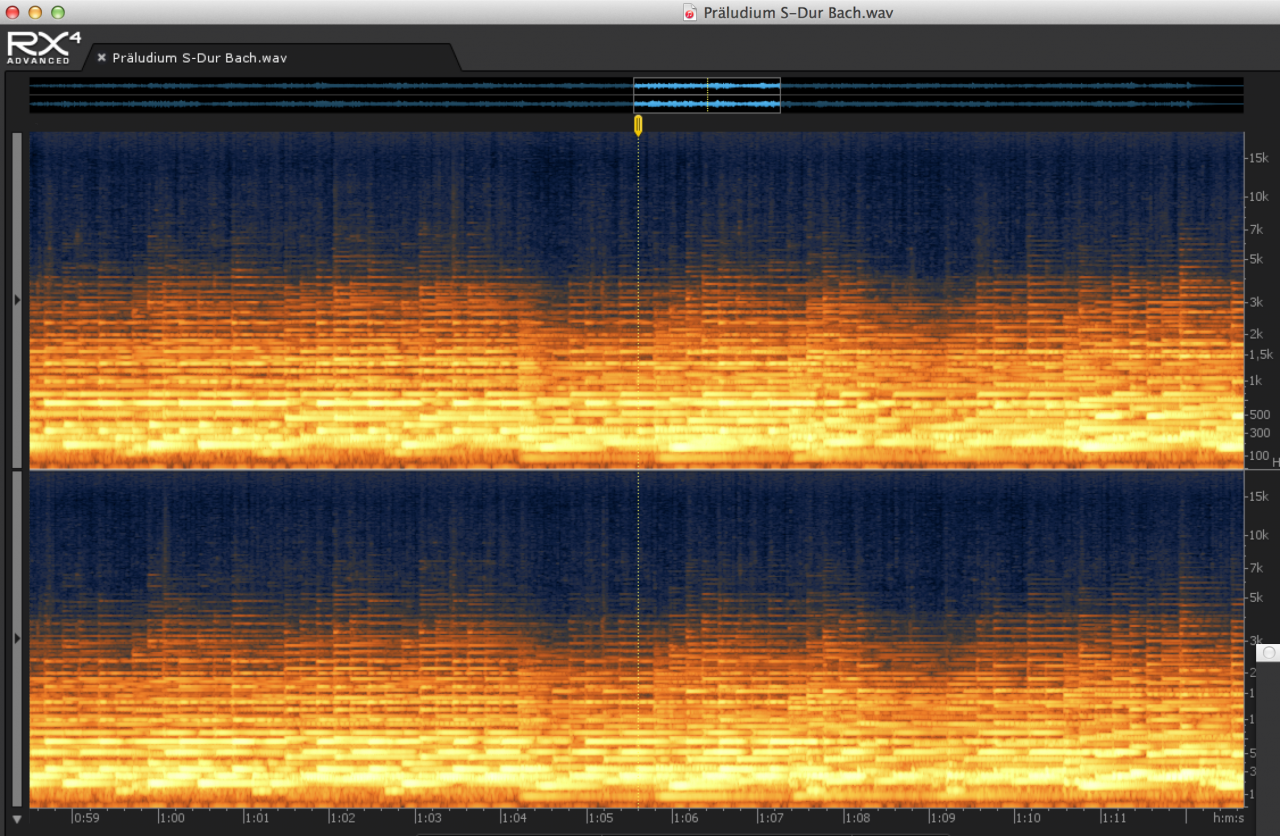The image size is (1280, 836).
Task: Click the 10k label on lower frequency scale
Action: [1257, 535]
